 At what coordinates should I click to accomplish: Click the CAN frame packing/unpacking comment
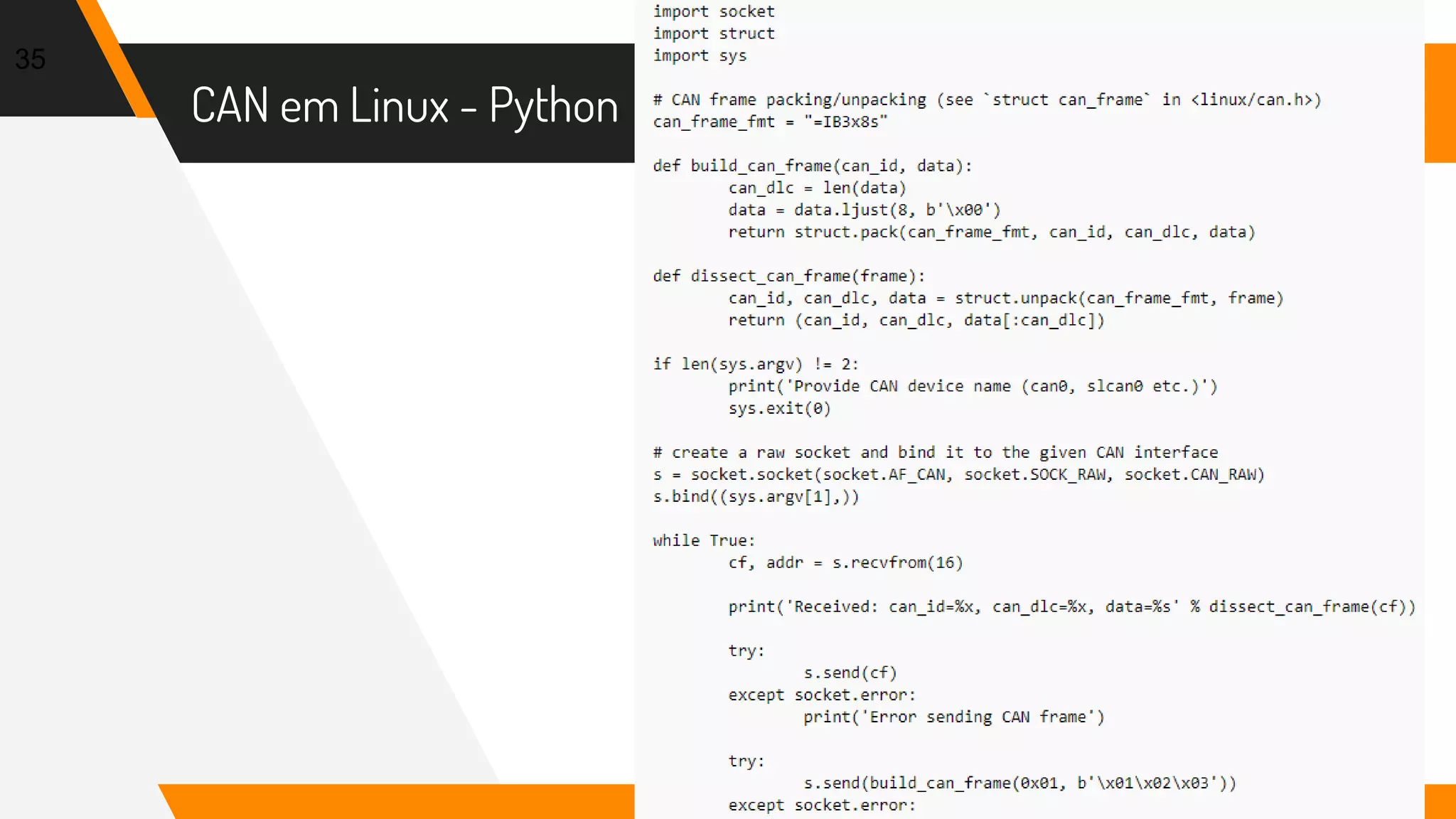(x=987, y=100)
